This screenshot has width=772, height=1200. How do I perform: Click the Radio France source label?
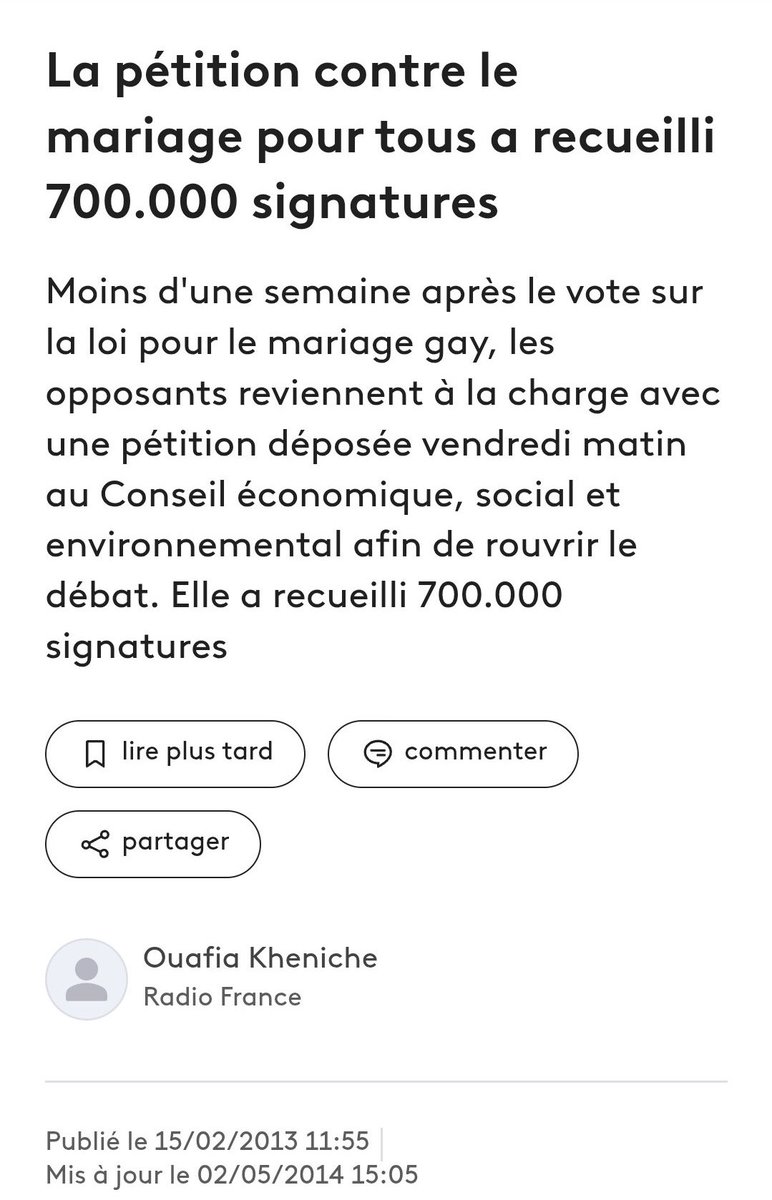click(x=222, y=997)
